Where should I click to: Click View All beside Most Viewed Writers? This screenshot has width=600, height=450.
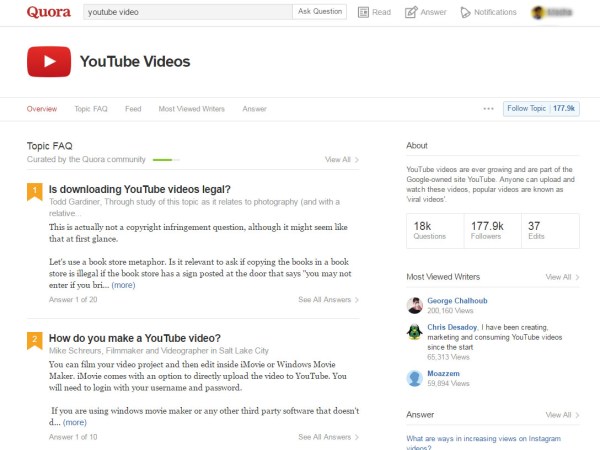(x=562, y=277)
